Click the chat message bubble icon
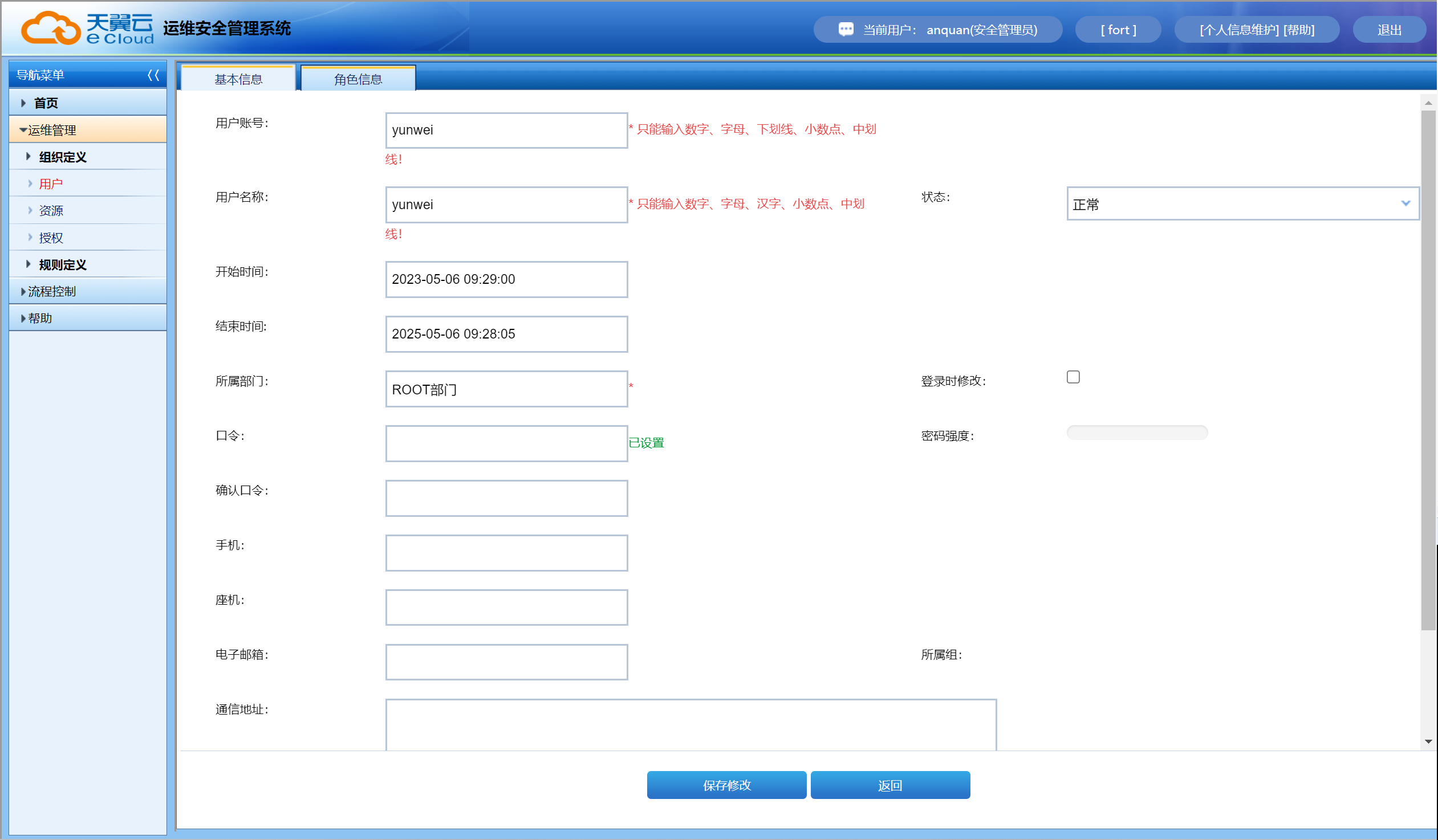The height and width of the screenshot is (840, 1438). click(846, 29)
